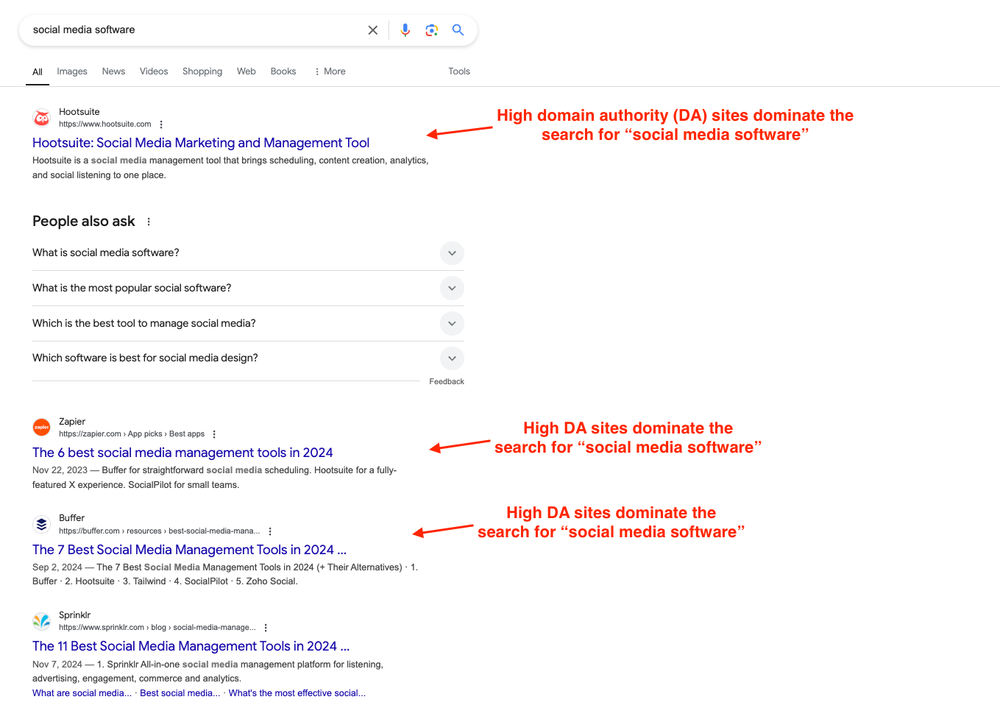Click inside the "social media software" search field
Image resolution: width=1000 pixels, height=711 pixels.
(191, 30)
